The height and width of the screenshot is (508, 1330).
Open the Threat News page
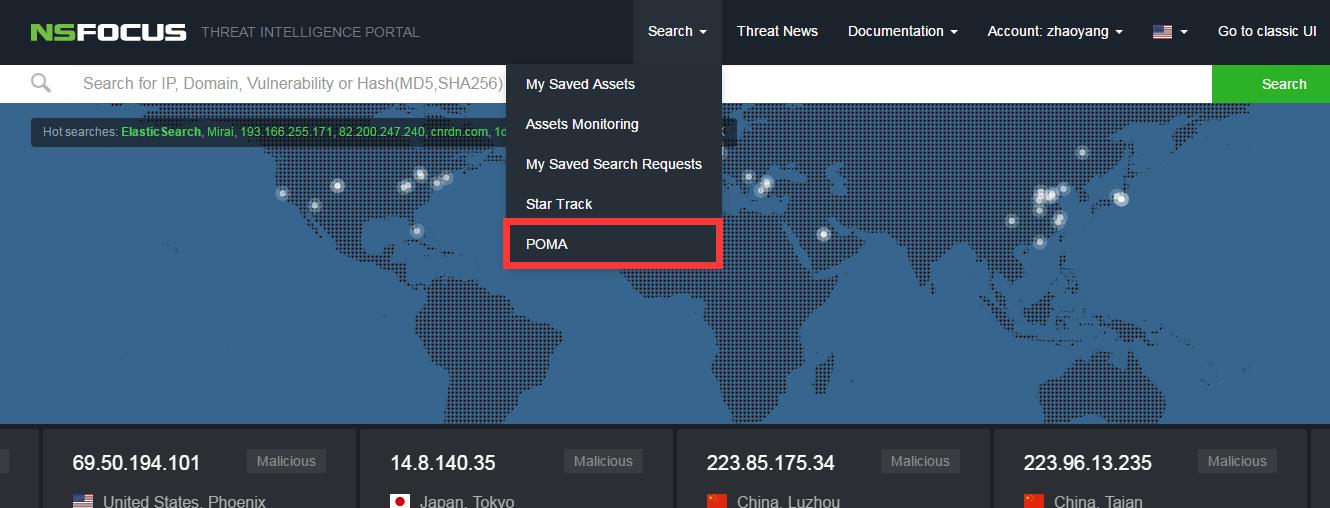(x=777, y=32)
